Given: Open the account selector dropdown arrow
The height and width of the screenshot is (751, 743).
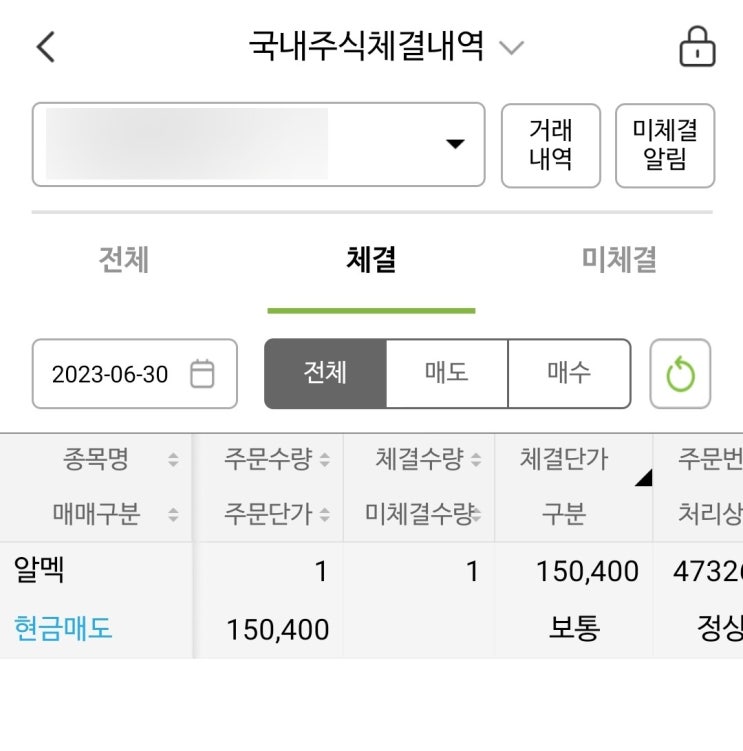Looking at the screenshot, I should point(455,144).
